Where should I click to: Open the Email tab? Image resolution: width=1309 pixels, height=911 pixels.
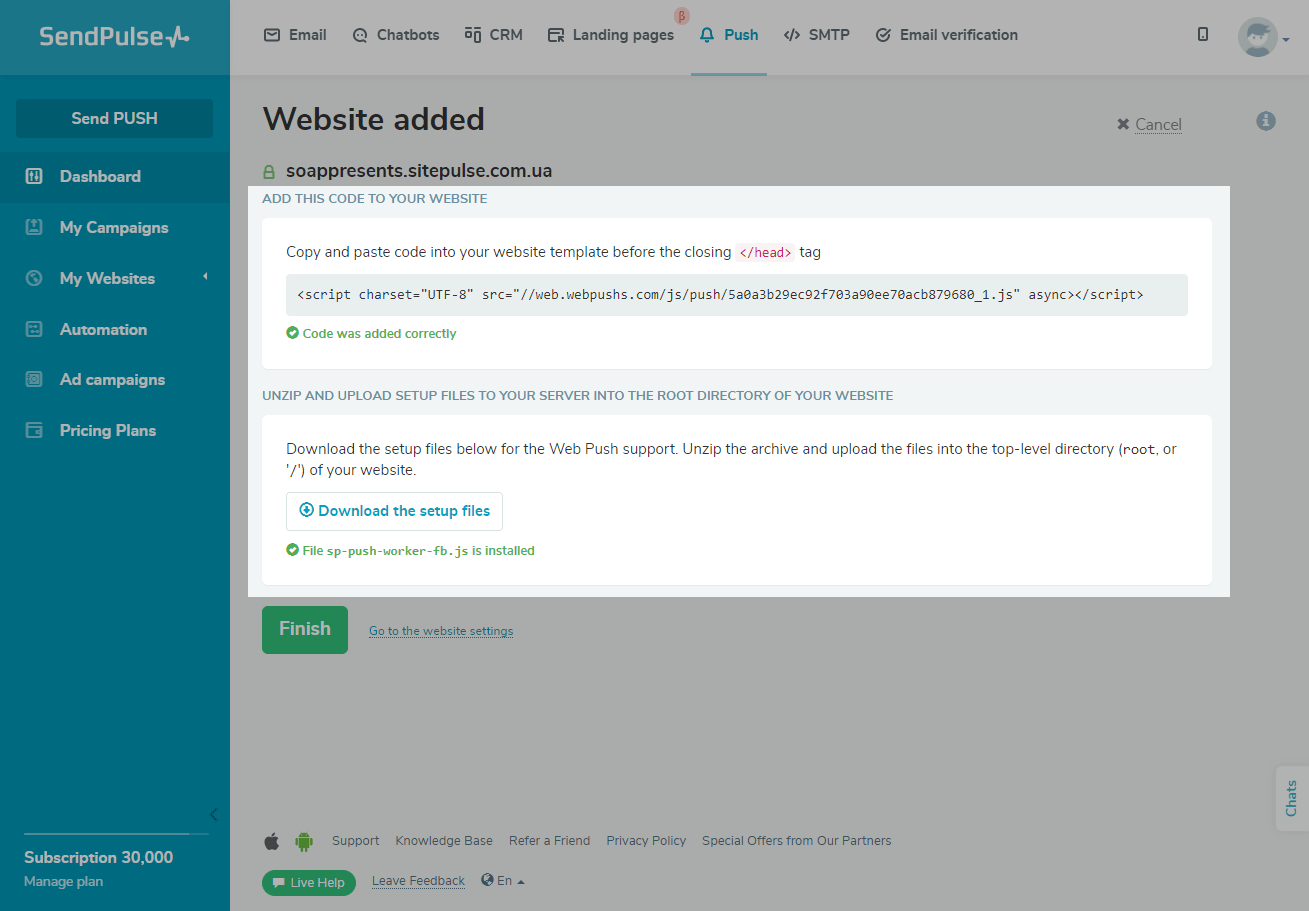[x=295, y=35]
